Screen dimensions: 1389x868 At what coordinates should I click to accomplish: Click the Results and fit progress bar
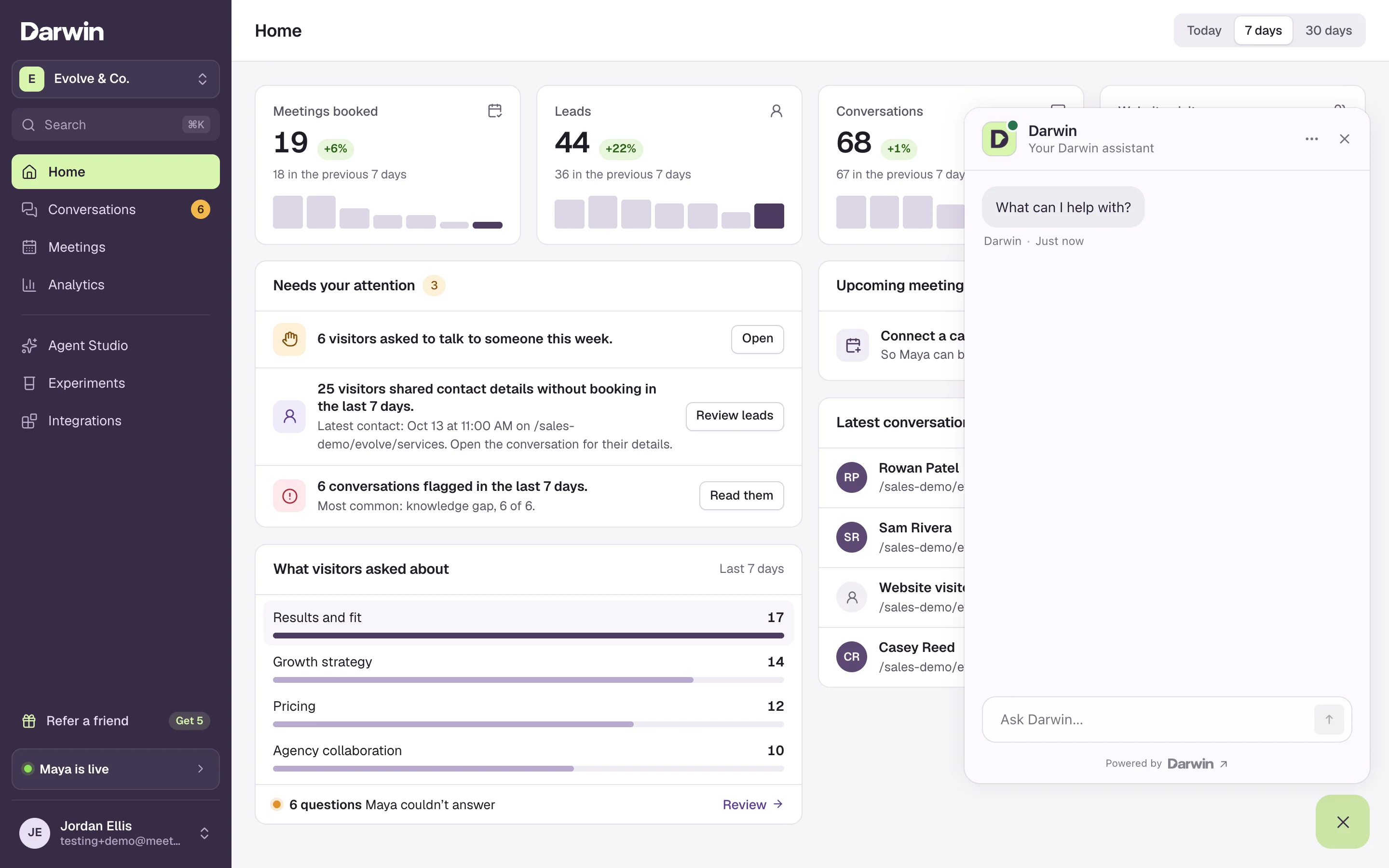(x=528, y=636)
